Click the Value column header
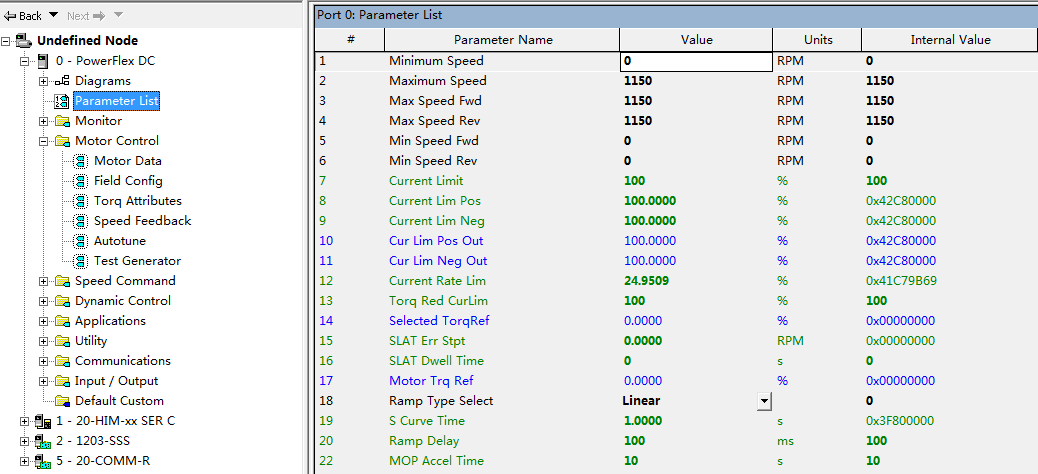Screen dimensions: 1038x474 pos(696,40)
